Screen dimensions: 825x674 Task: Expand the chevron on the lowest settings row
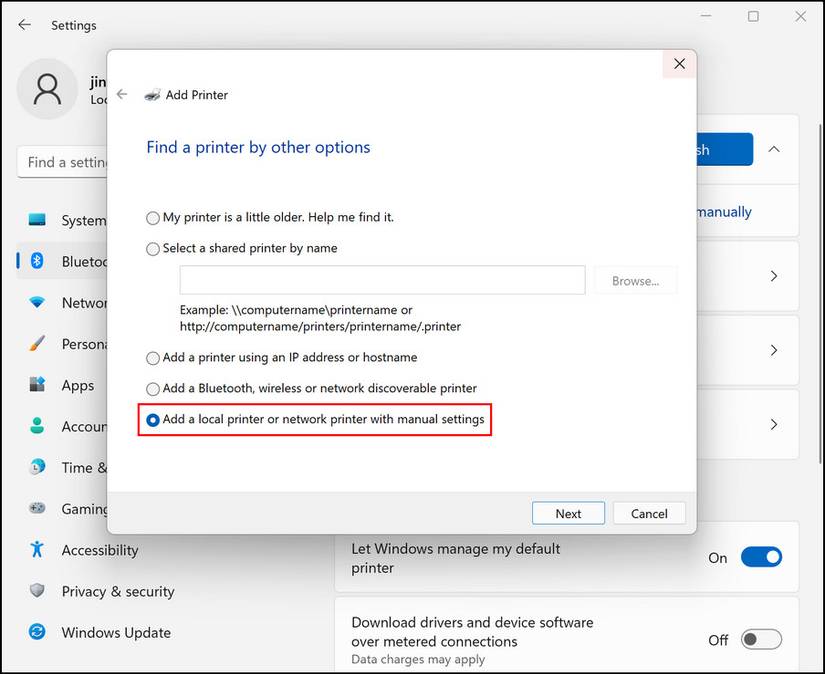[x=773, y=424]
